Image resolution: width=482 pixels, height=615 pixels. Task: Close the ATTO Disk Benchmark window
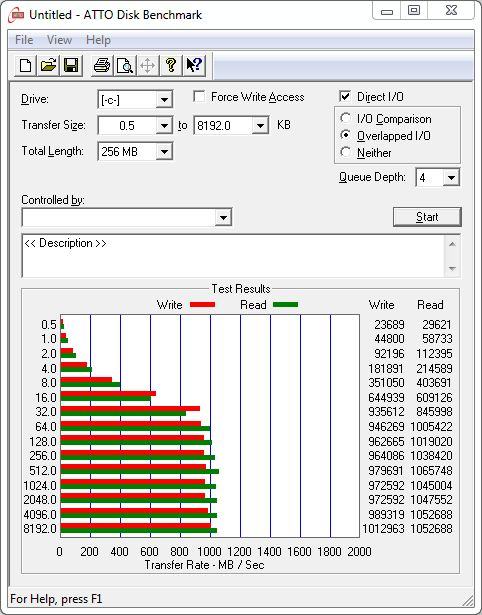pyautogui.click(x=451, y=11)
